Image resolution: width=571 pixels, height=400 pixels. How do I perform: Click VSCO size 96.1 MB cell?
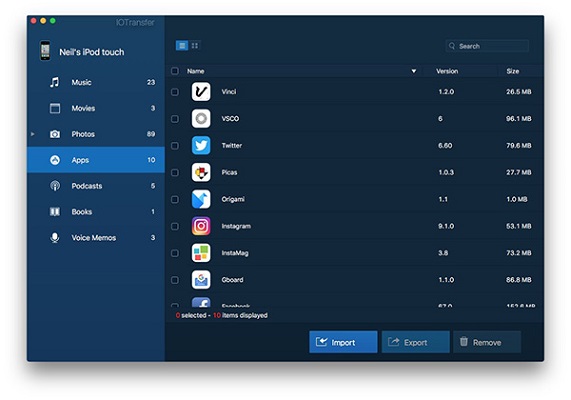[519, 118]
